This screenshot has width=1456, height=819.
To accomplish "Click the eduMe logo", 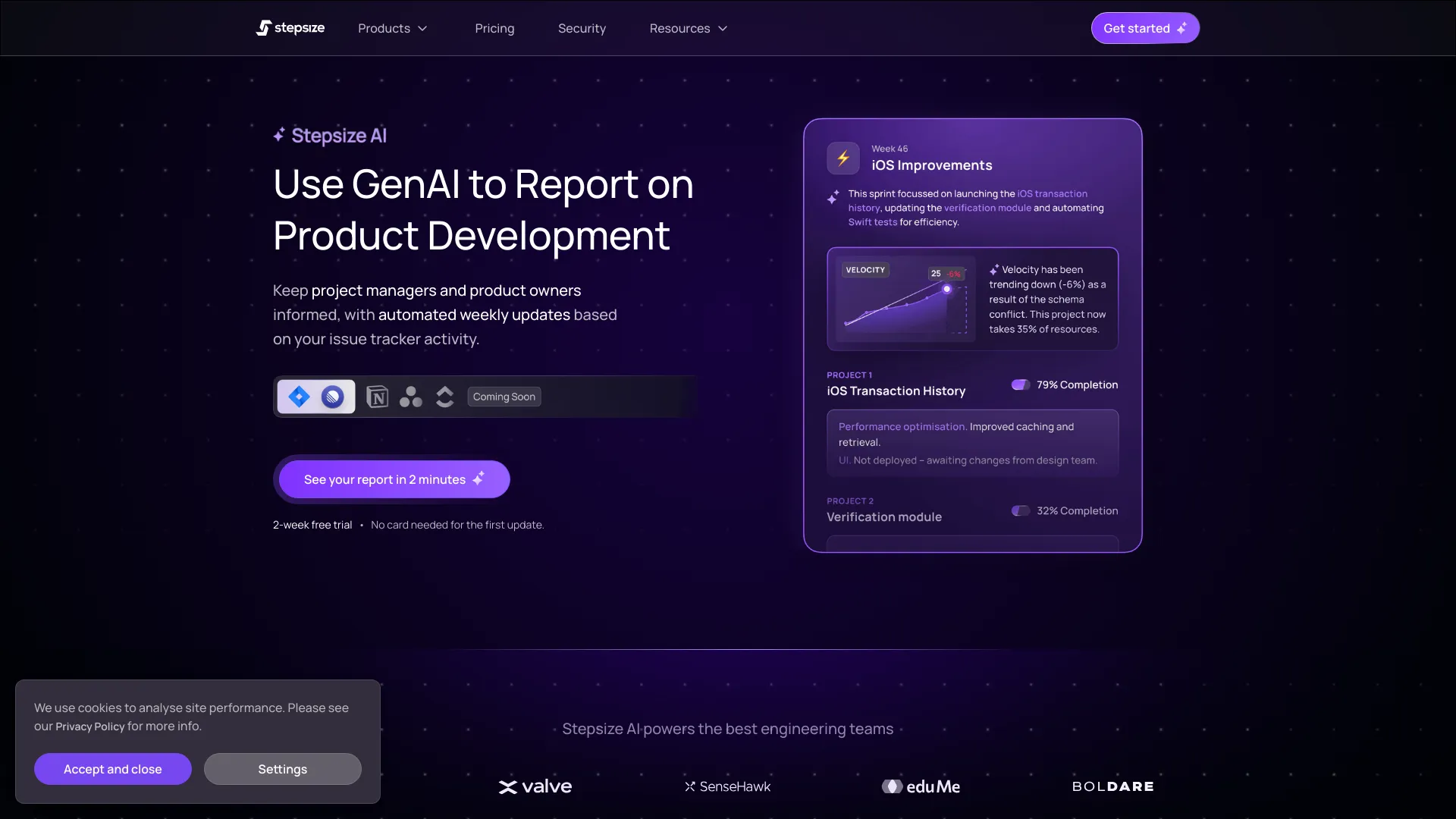I will coord(921,786).
